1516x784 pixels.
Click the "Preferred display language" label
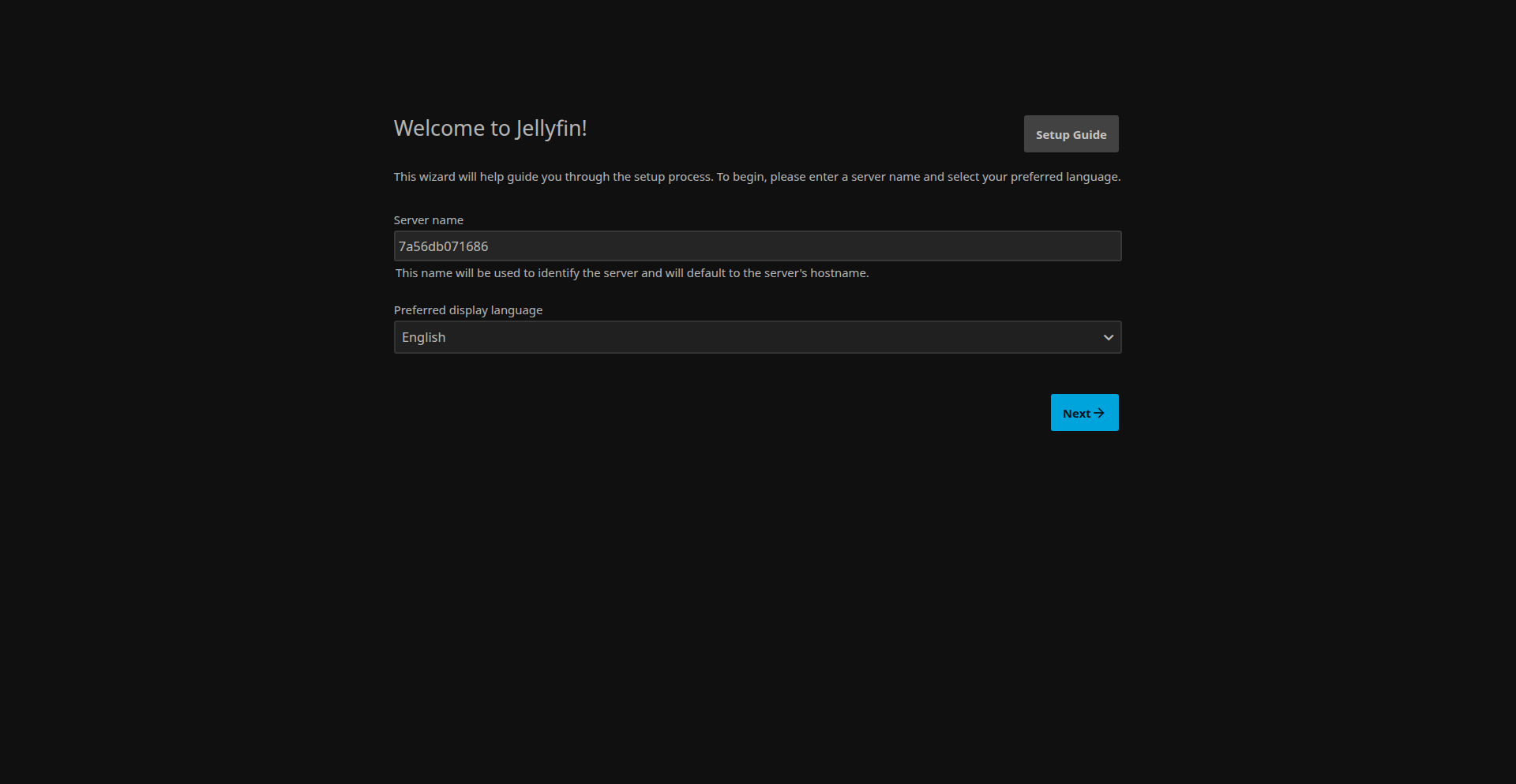pyautogui.click(x=467, y=310)
